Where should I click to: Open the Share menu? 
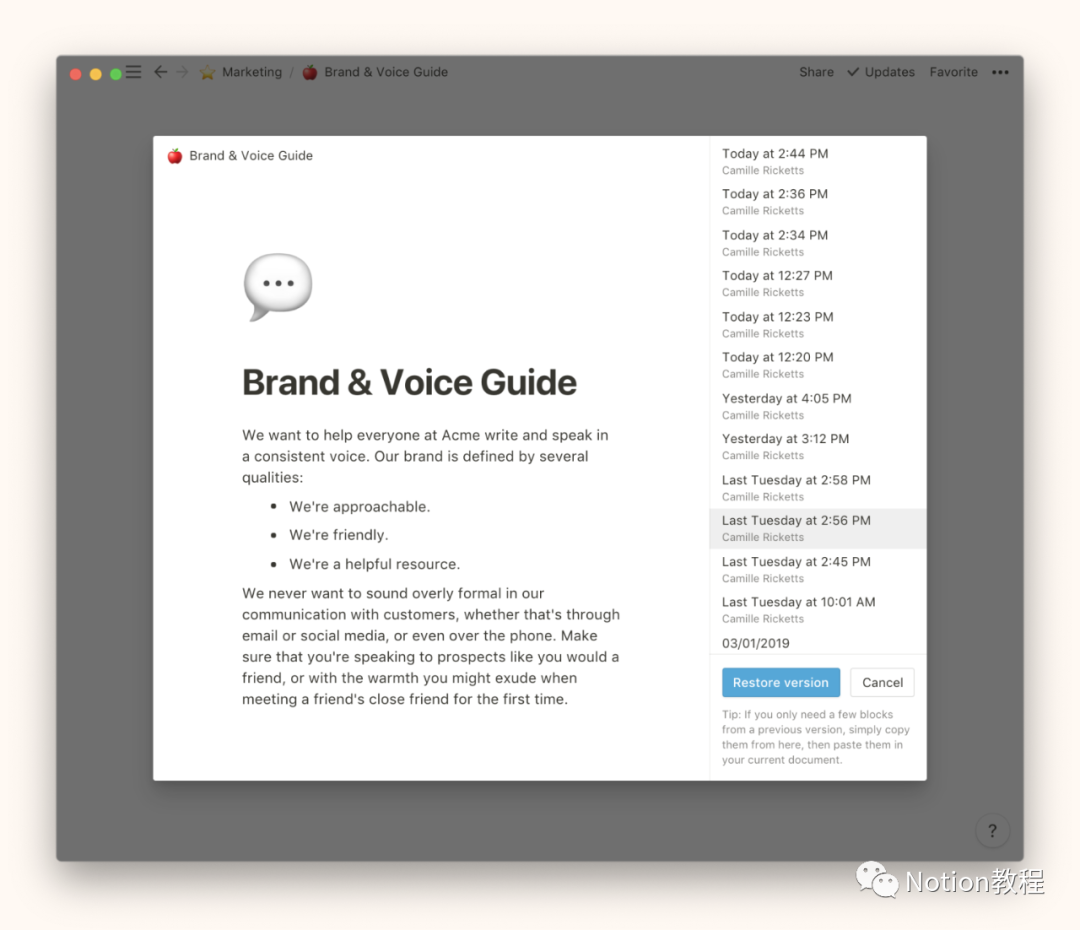tap(816, 72)
